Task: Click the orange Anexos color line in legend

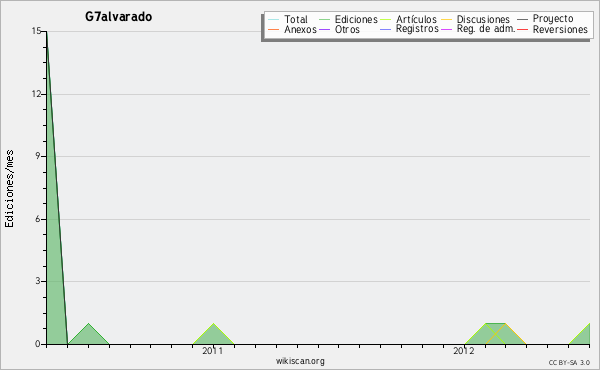Action: pos(274,29)
